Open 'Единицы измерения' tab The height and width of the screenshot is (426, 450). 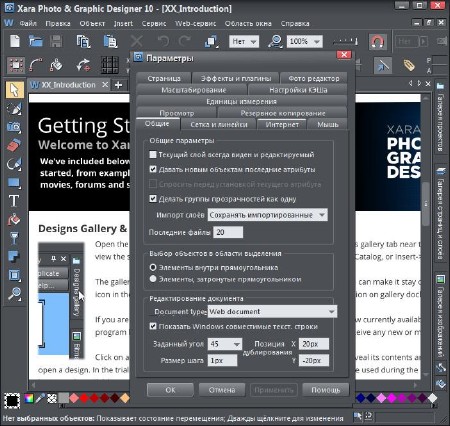click(241, 101)
